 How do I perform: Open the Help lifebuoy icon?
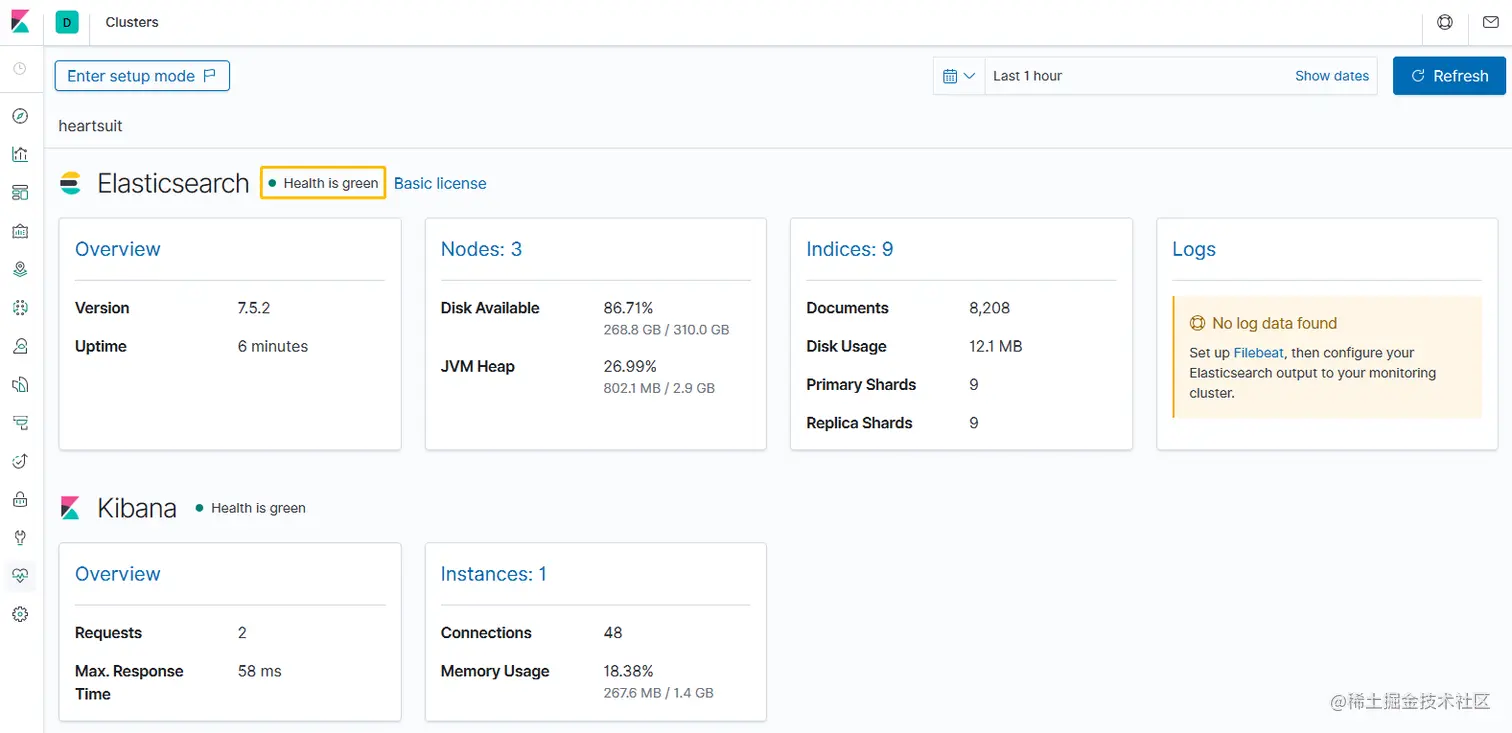point(1444,21)
